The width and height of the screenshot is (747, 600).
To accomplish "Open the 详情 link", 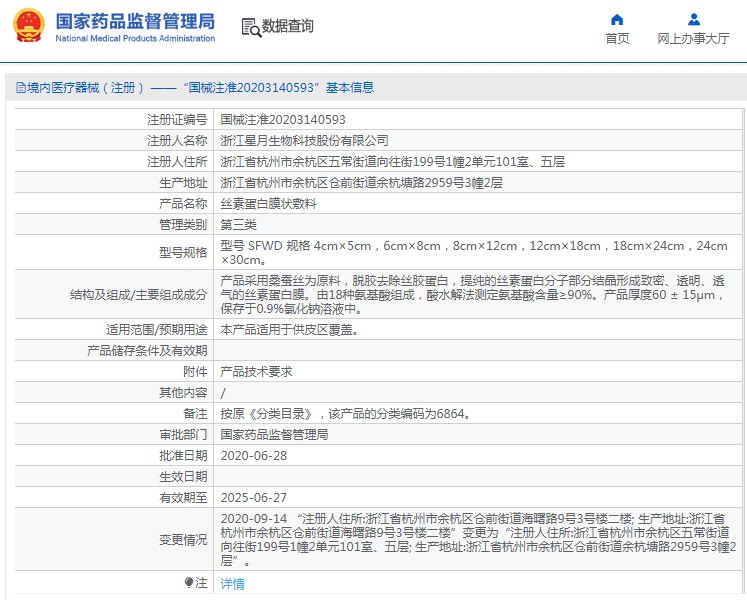I will [x=232, y=583].
